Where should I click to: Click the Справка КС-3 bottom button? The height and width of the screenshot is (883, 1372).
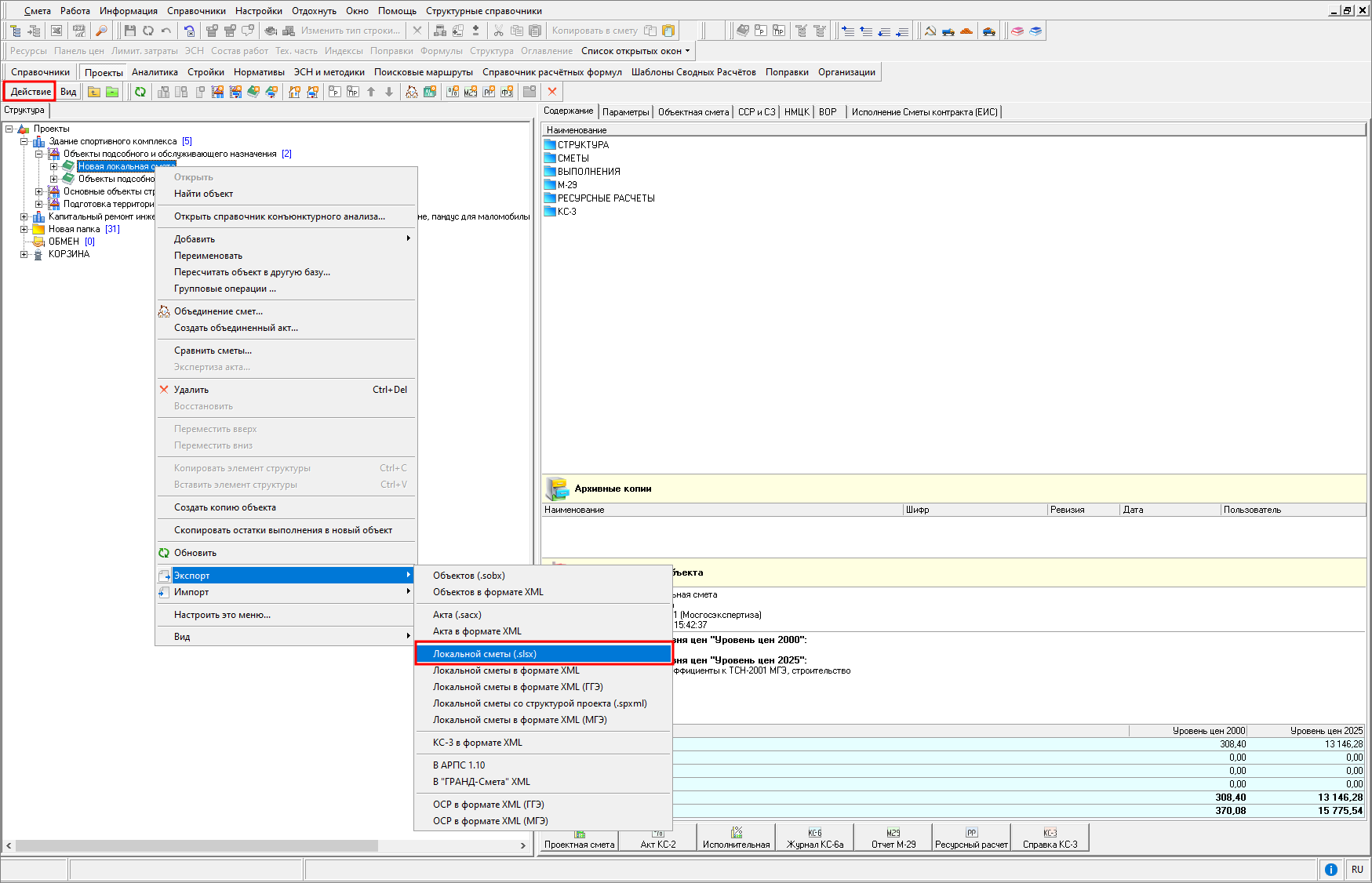[x=1050, y=838]
